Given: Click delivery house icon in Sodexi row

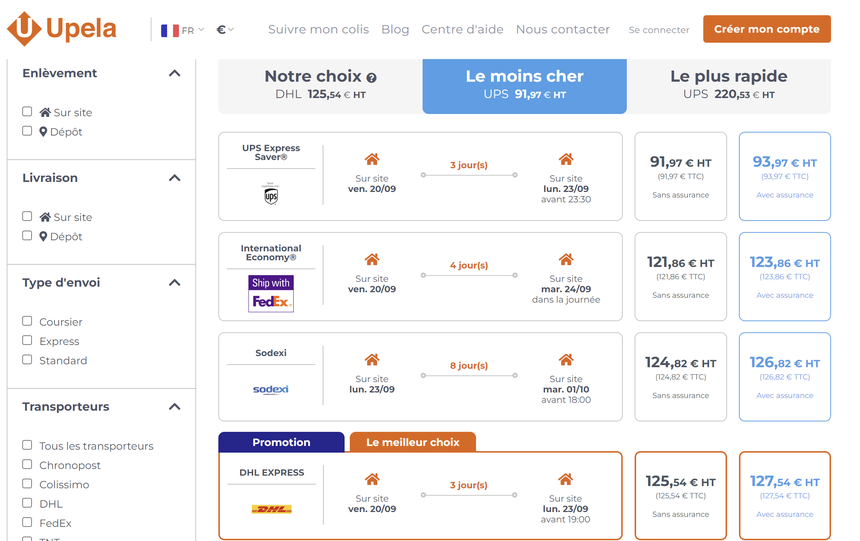Looking at the screenshot, I should tap(566, 359).
